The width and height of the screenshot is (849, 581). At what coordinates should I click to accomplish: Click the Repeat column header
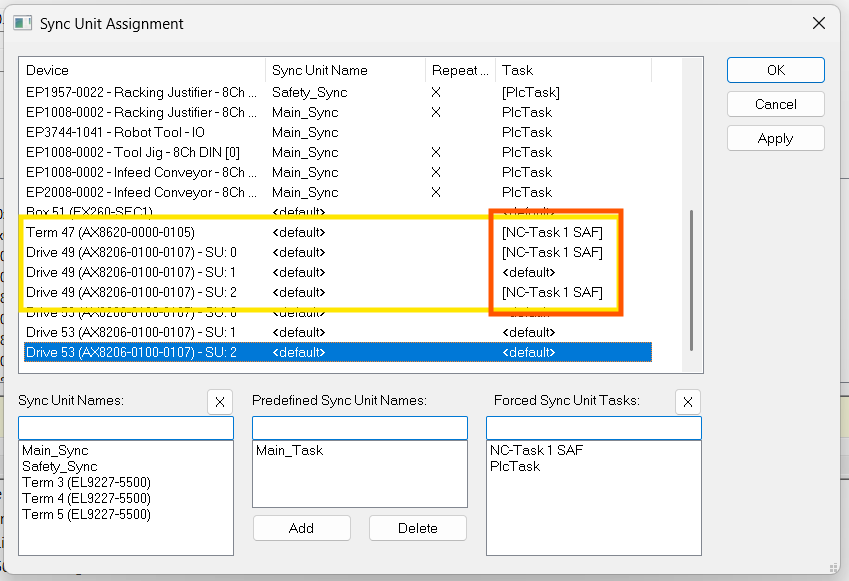point(460,70)
